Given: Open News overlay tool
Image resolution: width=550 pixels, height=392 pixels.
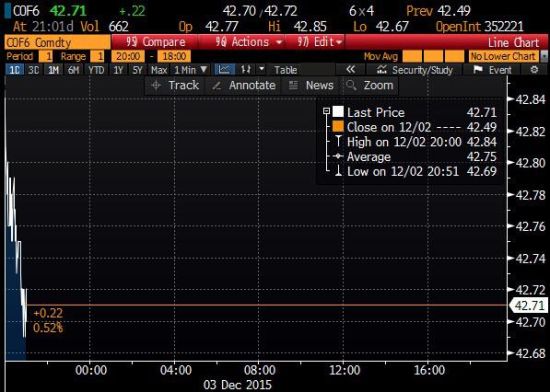Looking at the screenshot, I should pyautogui.click(x=311, y=85).
